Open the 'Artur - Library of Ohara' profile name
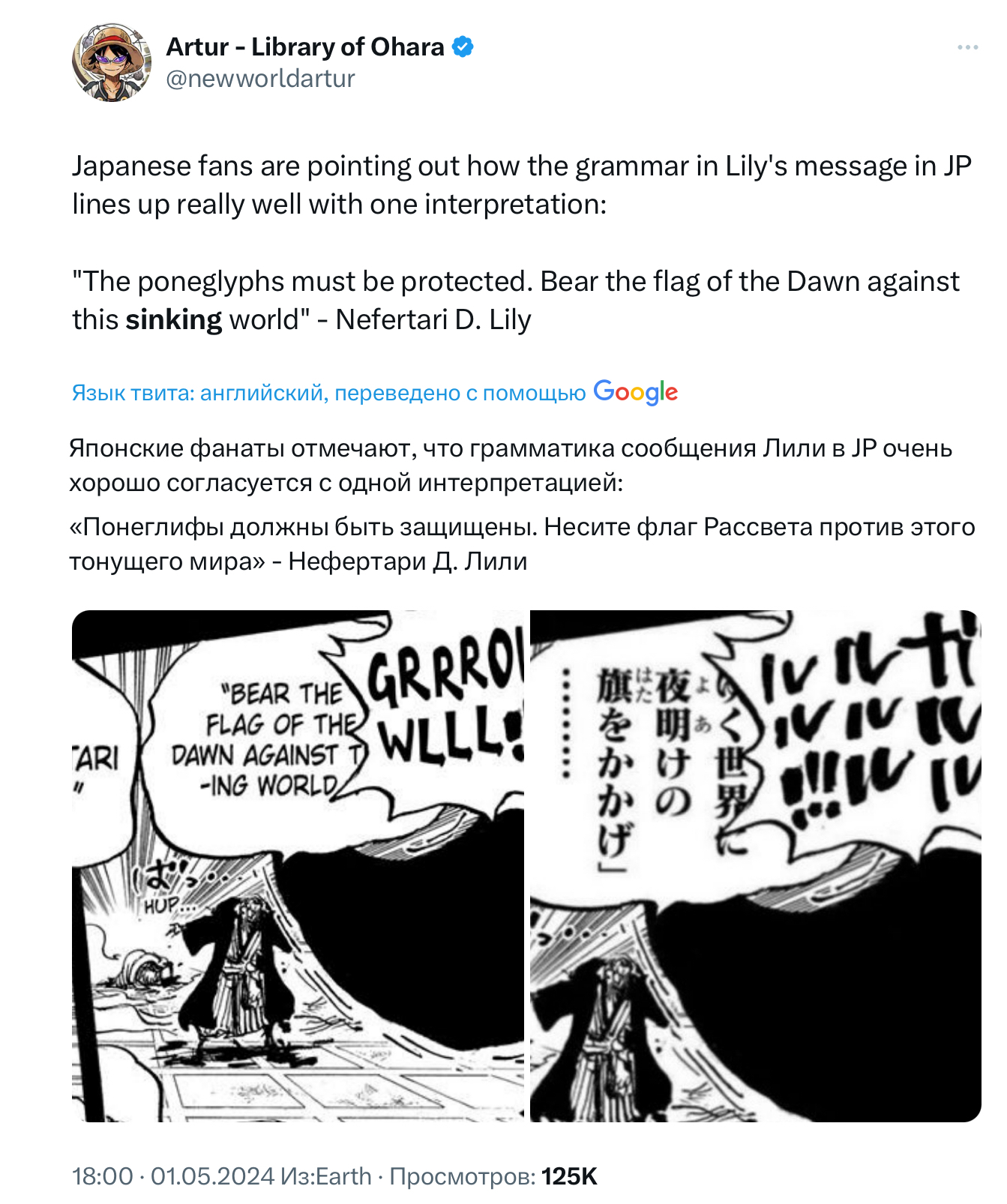Screen dimensions: 1007x1204 pos(305,47)
